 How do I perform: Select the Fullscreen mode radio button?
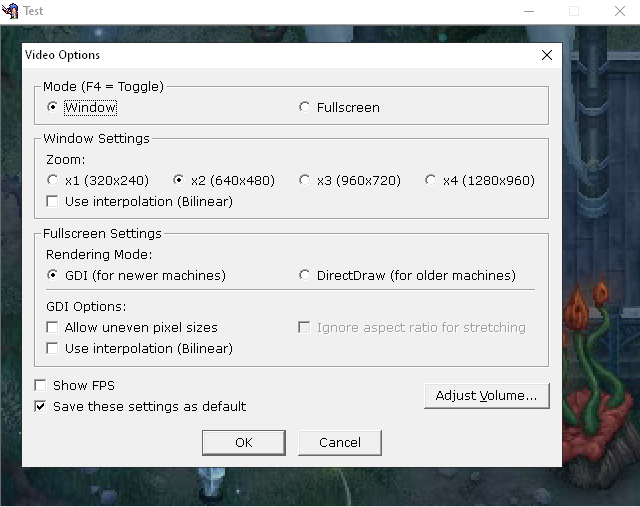[x=304, y=107]
